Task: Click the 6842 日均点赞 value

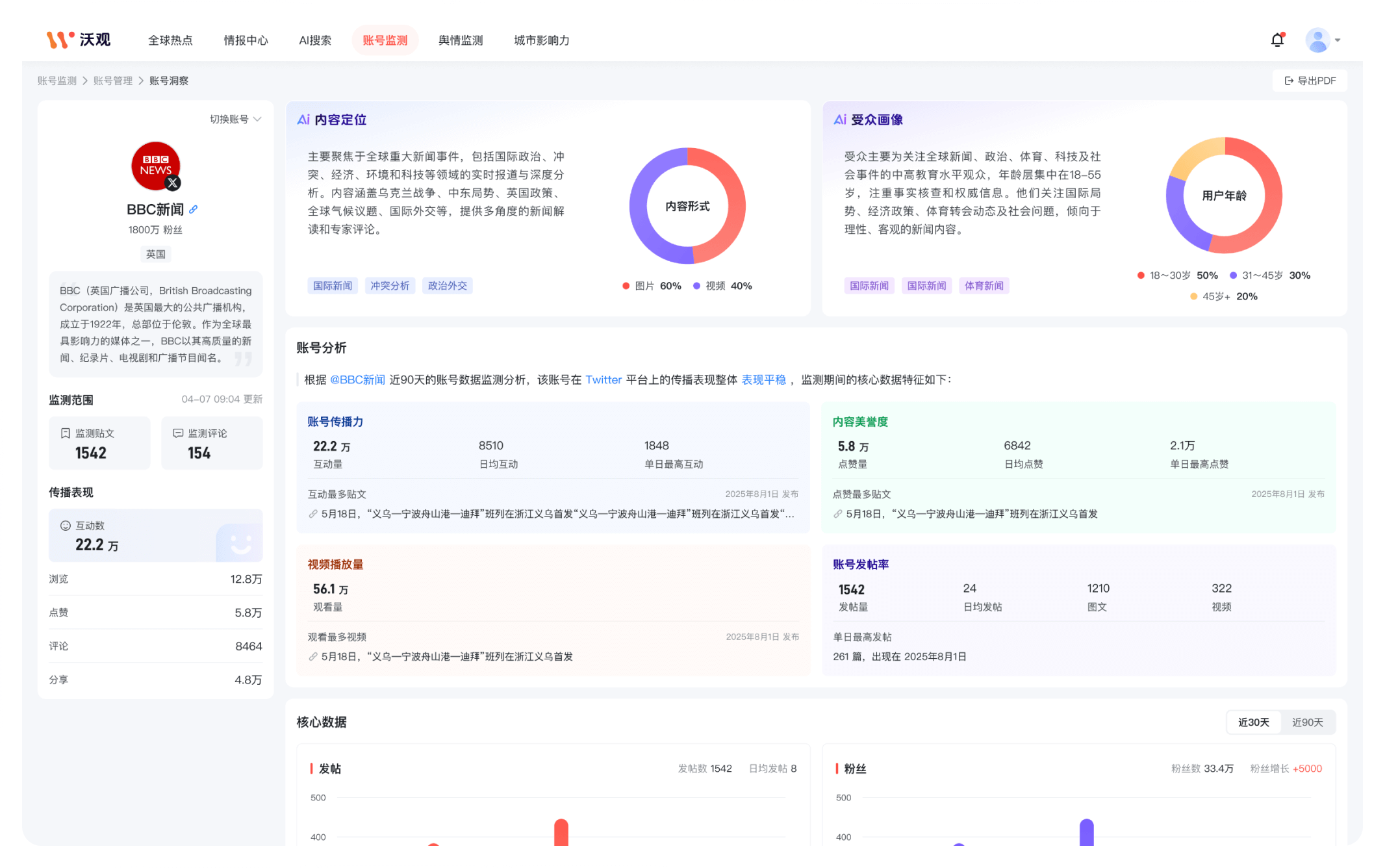Action: click(x=1017, y=446)
